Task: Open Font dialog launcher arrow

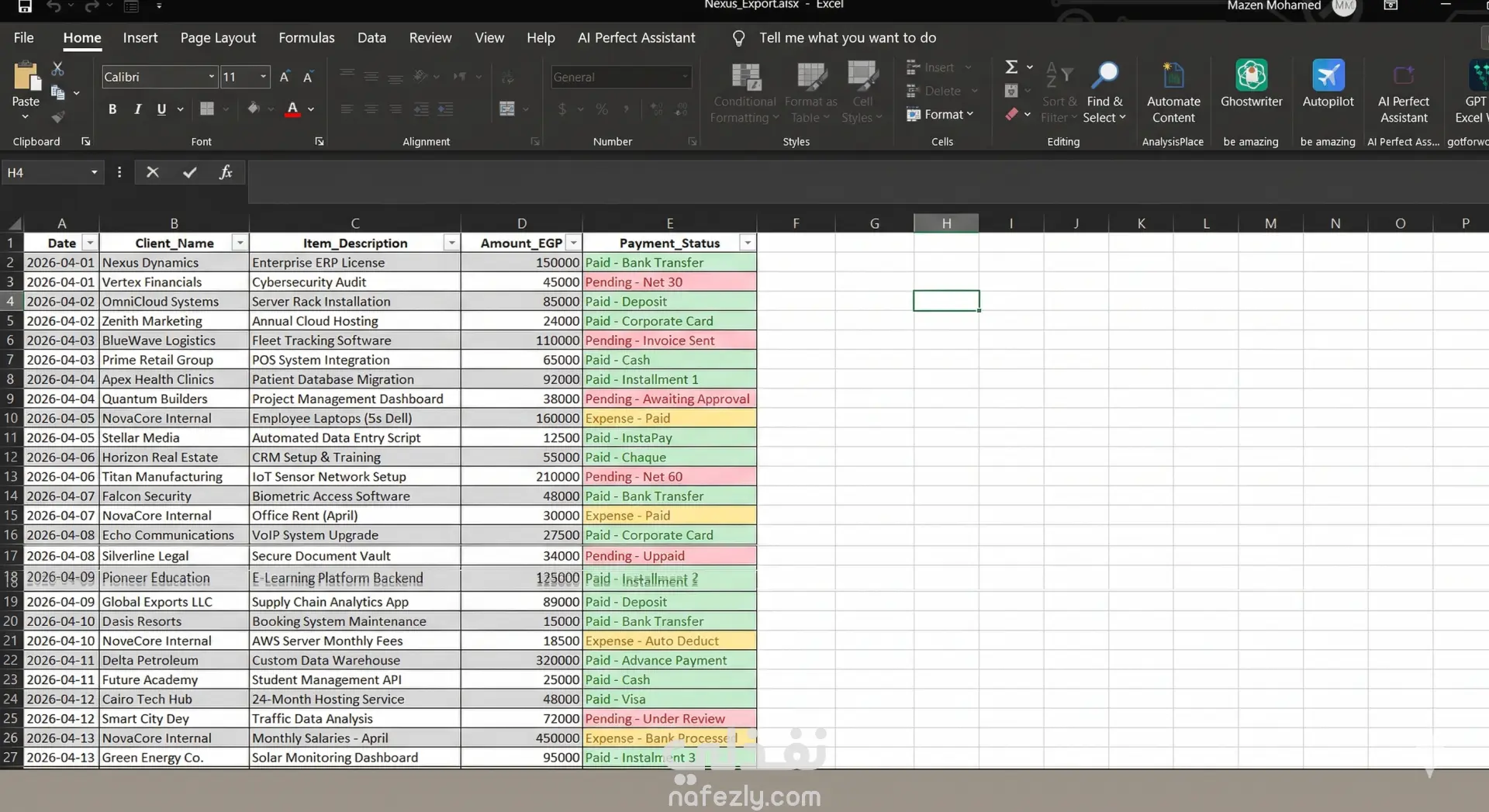Action: (x=319, y=142)
